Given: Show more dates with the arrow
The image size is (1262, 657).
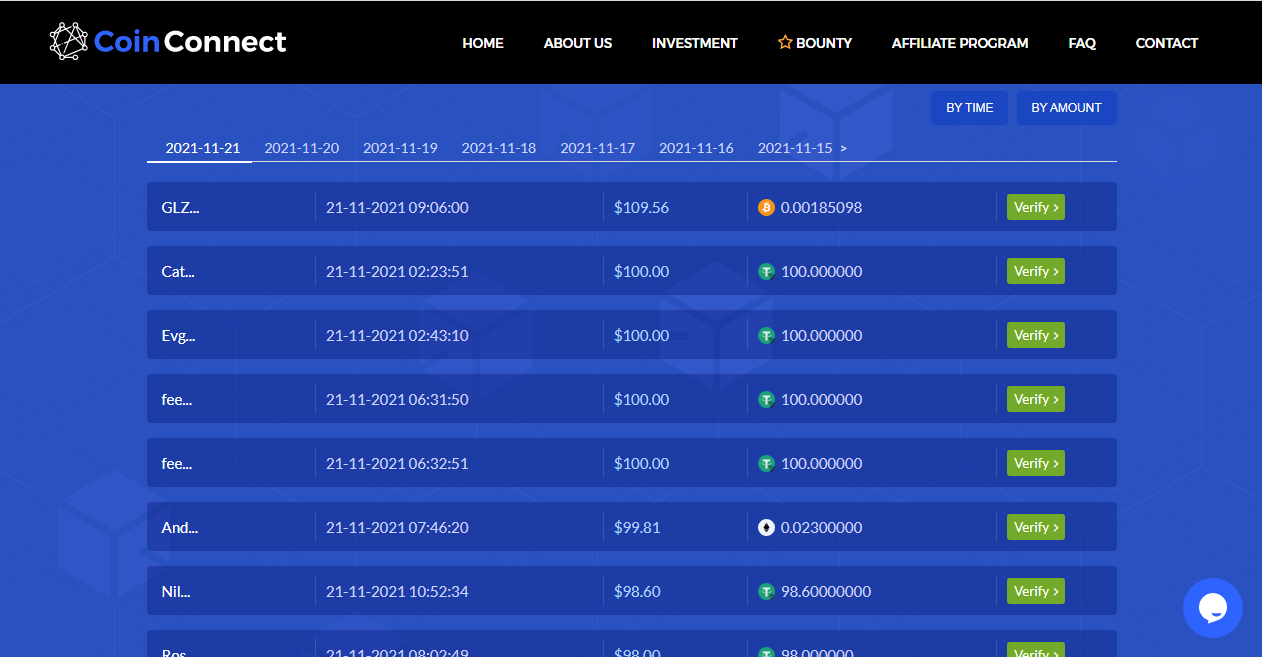Looking at the screenshot, I should click(x=843, y=148).
